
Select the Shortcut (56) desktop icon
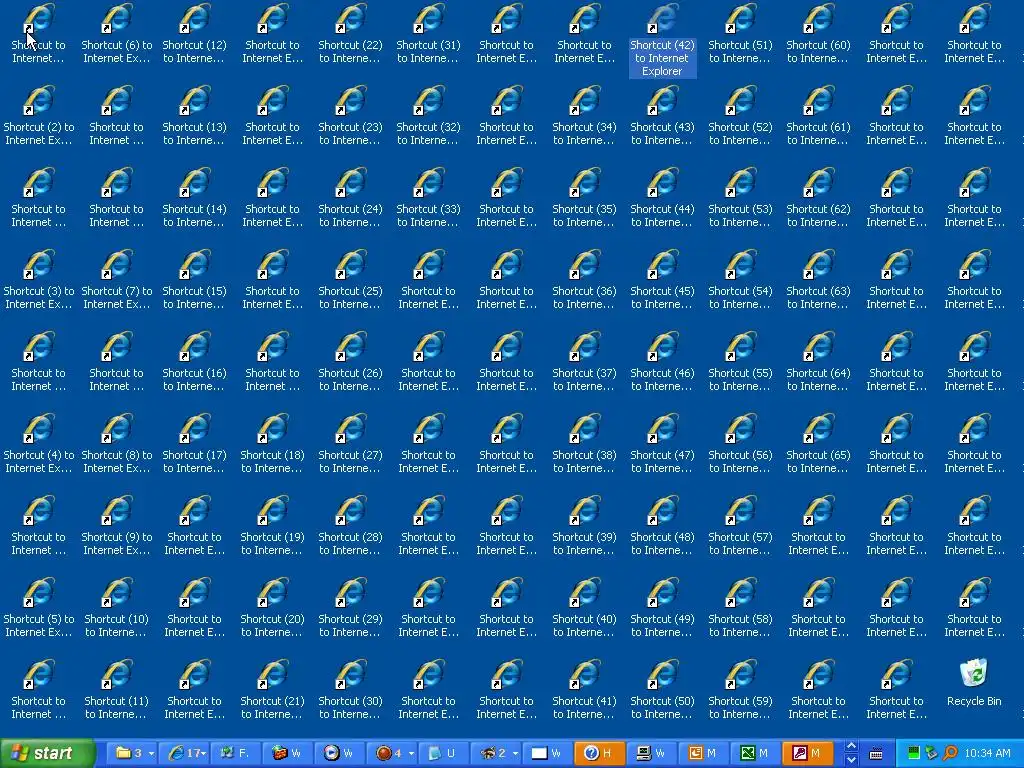741,443
